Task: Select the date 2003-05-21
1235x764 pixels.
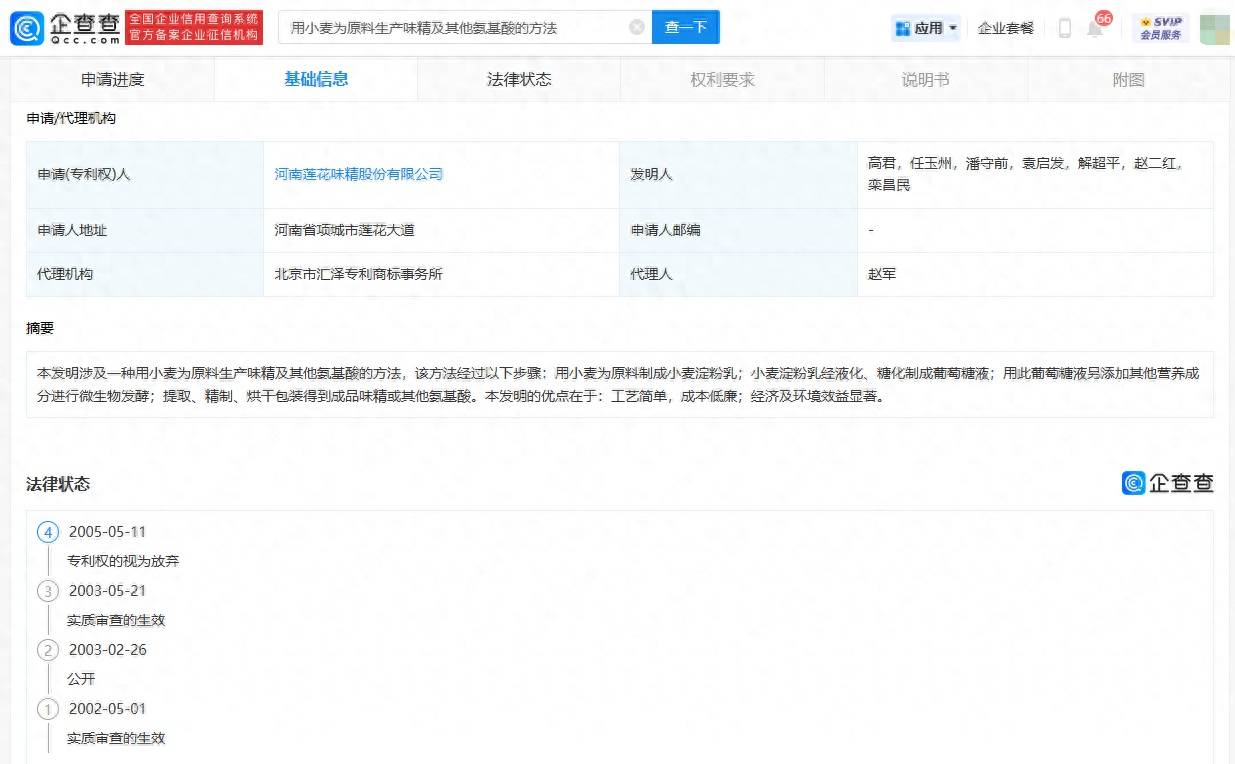Action: pos(107,591)
